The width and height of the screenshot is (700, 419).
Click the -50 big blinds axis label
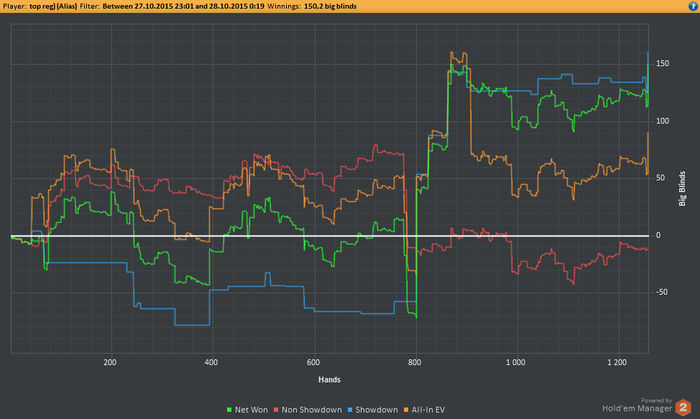(662, 292)
